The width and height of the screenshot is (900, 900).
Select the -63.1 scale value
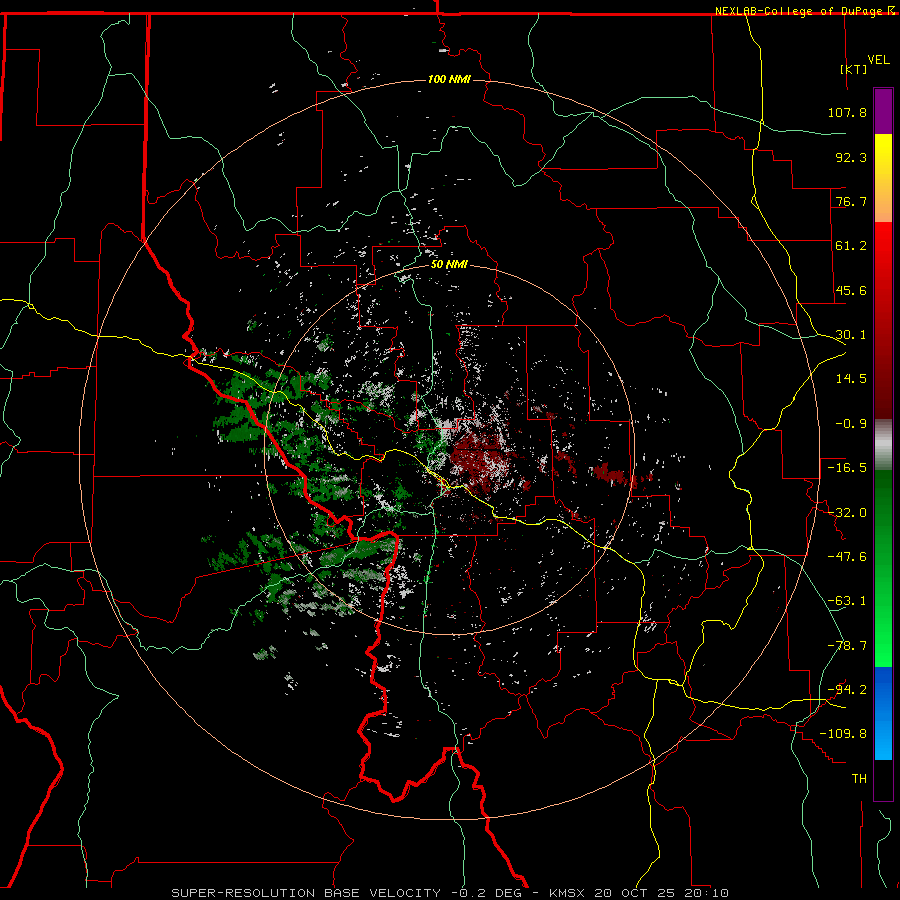point(847,601)
